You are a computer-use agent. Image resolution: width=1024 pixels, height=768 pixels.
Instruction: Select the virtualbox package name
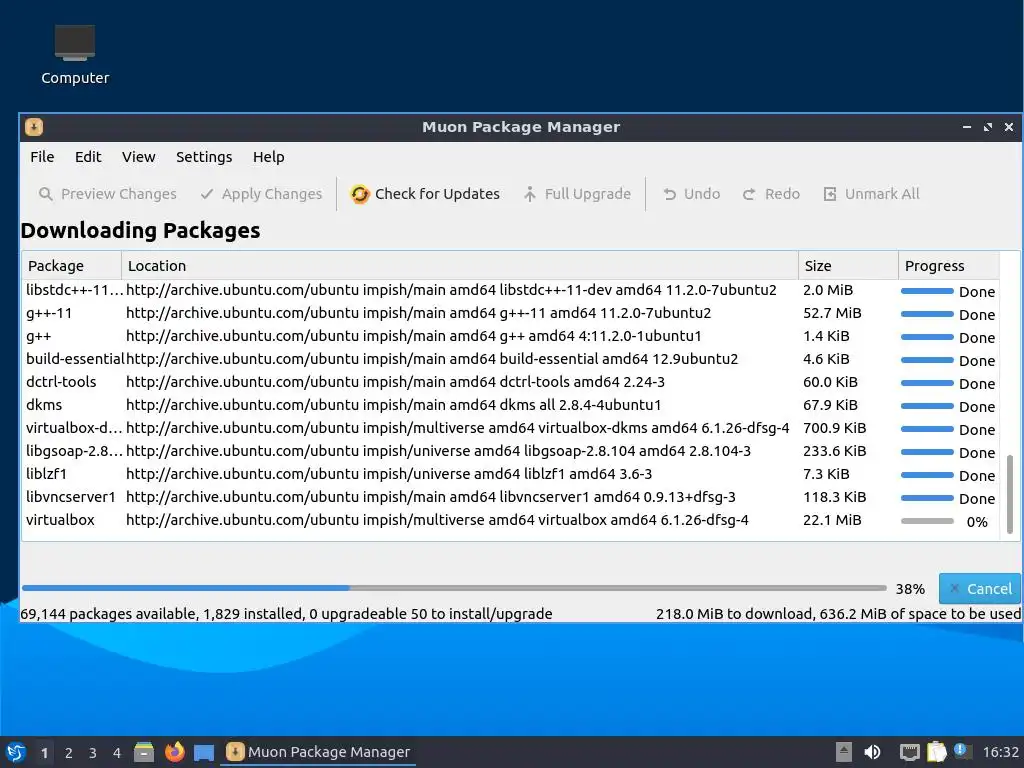pos(60,520)
